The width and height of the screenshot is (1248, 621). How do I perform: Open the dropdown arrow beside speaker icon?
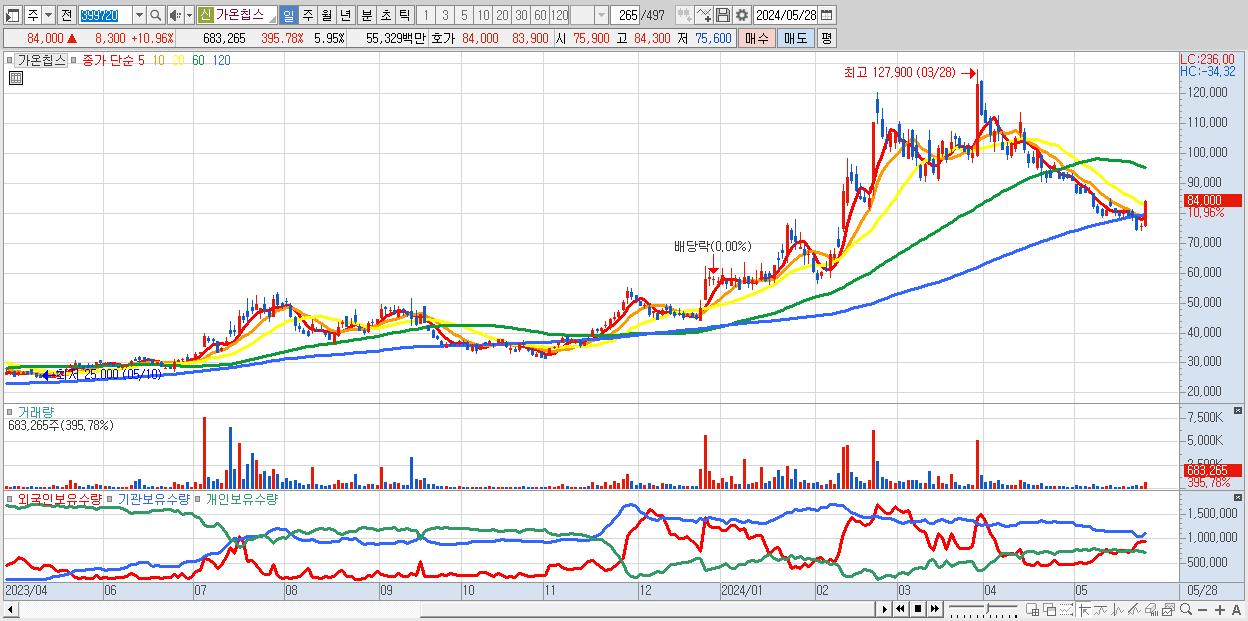[x=189, y=15]
